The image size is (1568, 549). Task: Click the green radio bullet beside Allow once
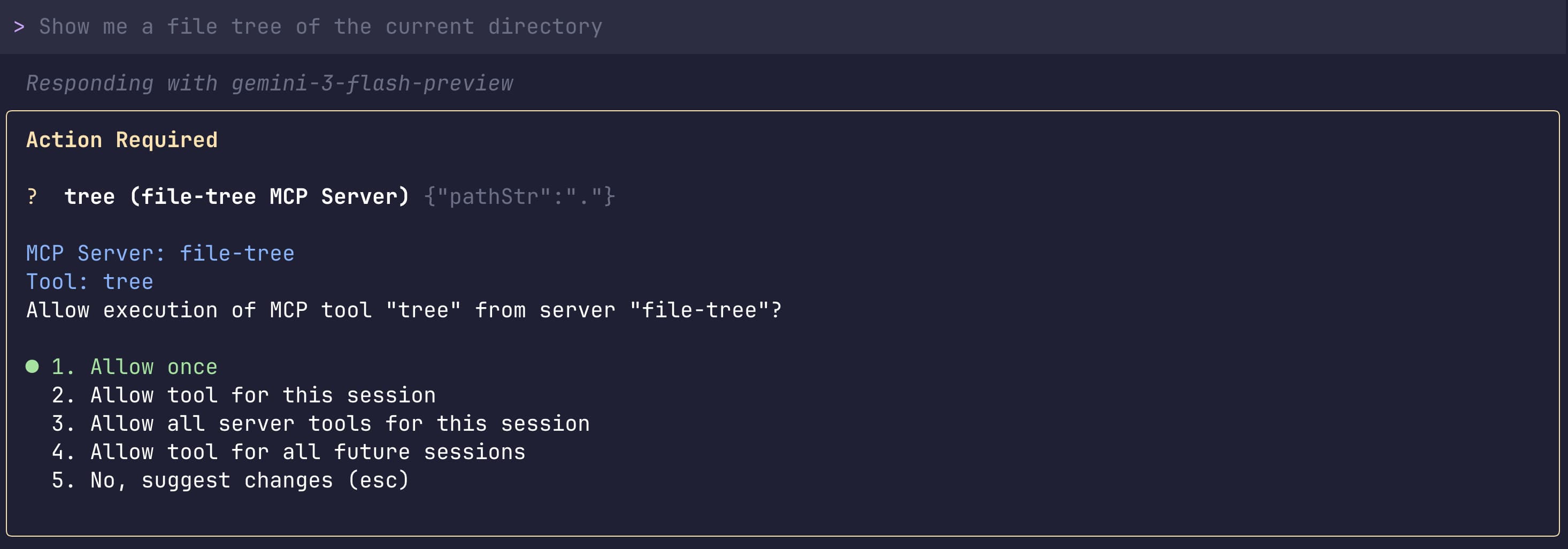(x=32, y=367)
